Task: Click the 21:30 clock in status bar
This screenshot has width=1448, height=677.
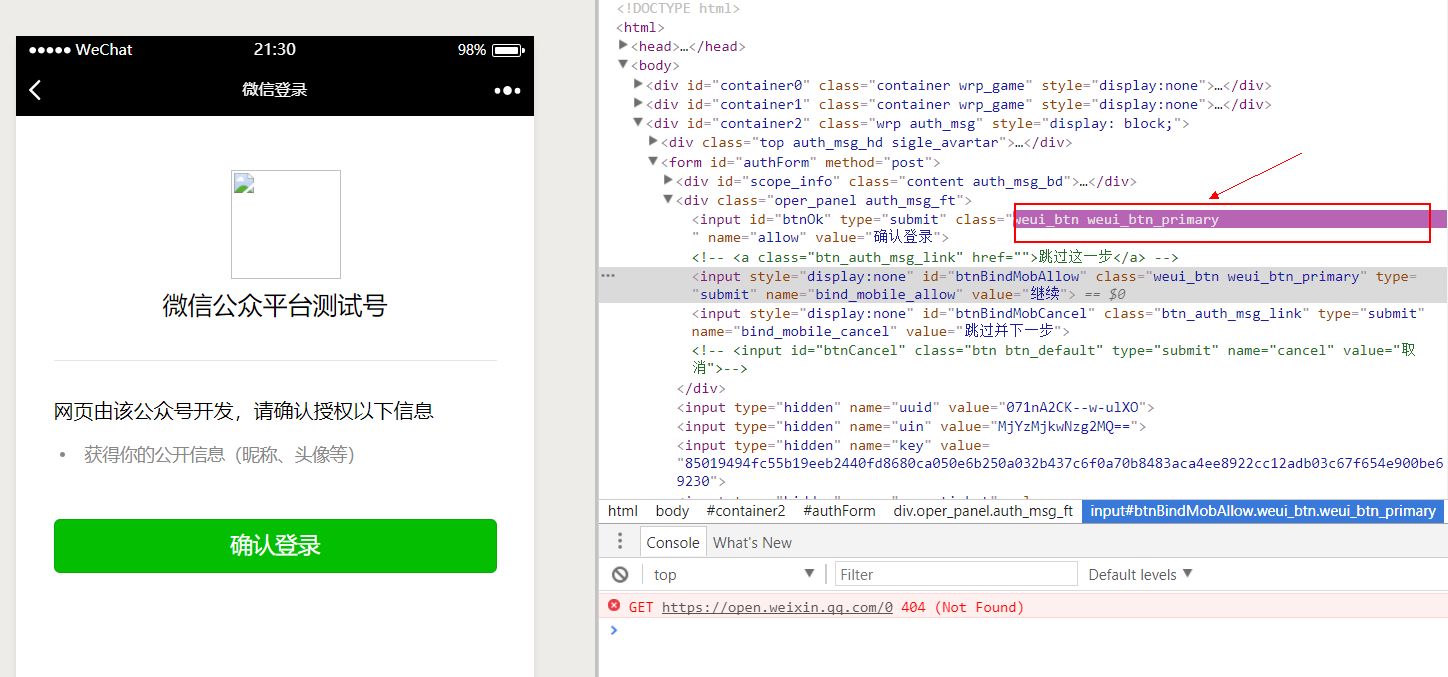Action: pos(275,50)
